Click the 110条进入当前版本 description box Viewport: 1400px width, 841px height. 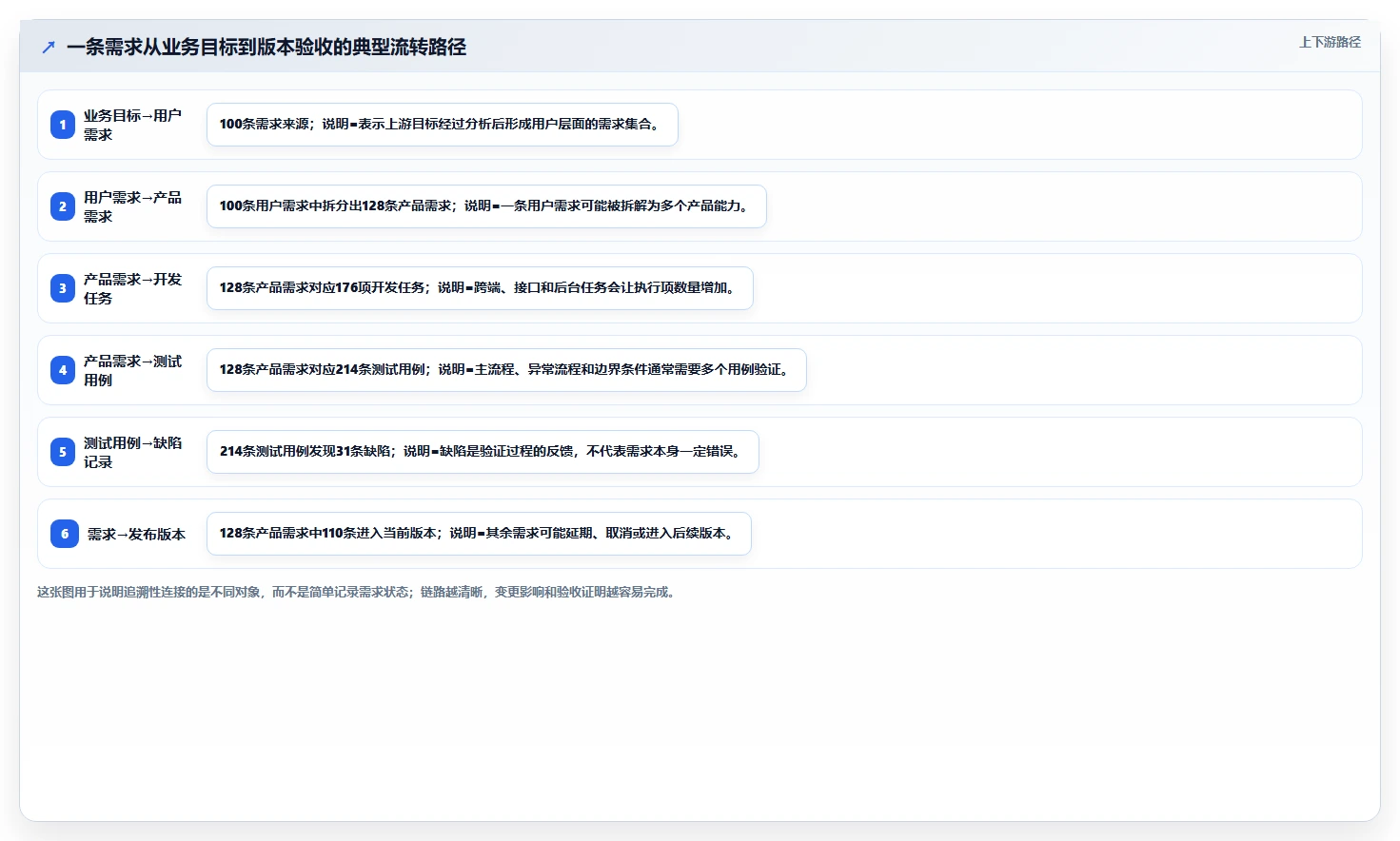(479, 534)
